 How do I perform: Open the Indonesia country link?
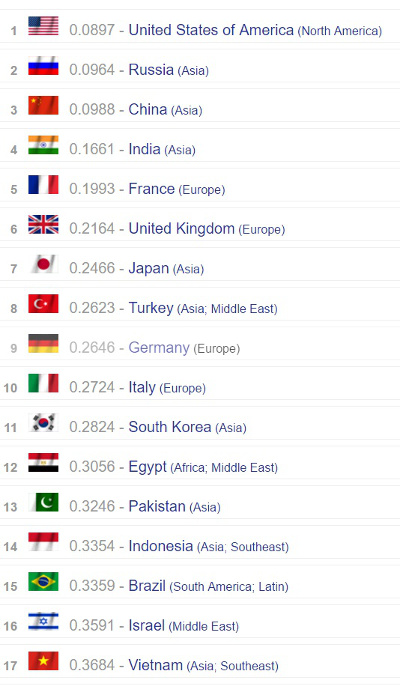click(161, 546)
